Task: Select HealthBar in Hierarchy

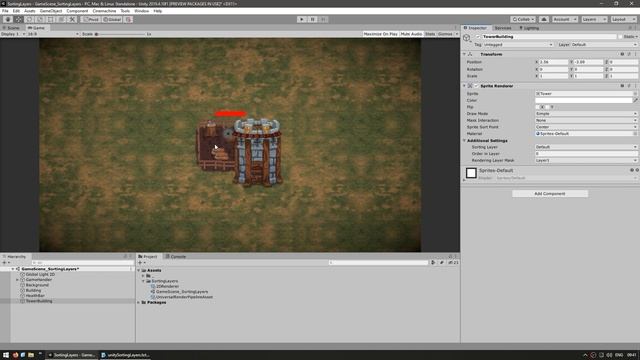Action: click(35, 296)
